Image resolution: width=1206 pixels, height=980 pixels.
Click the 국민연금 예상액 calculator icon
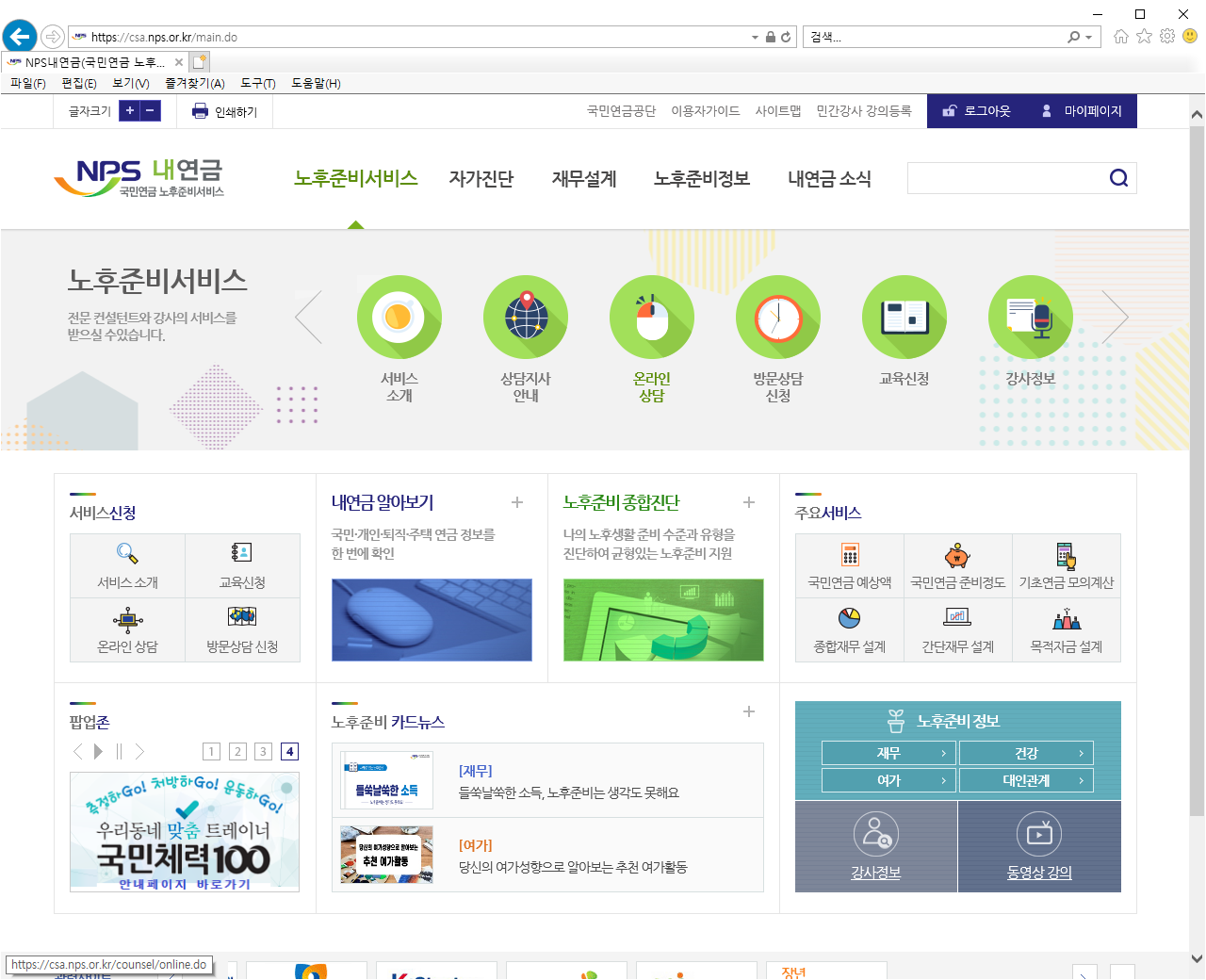[850, 554]
